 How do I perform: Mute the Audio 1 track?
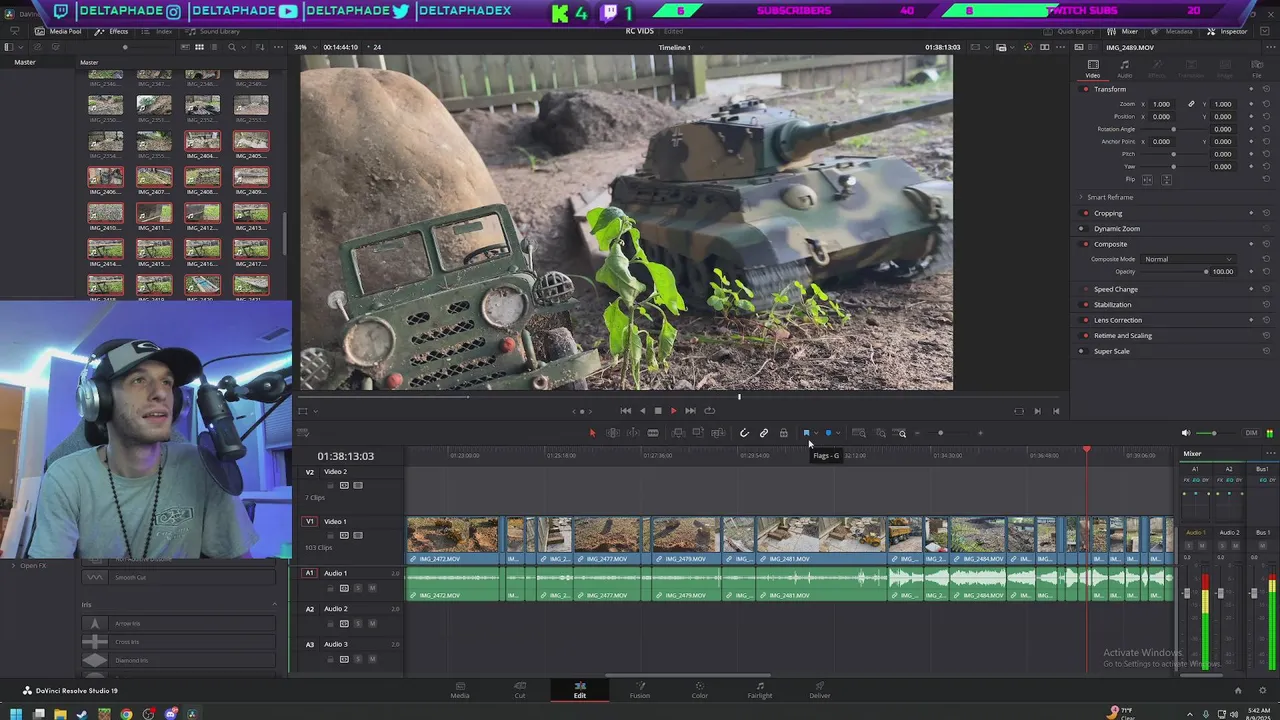(x=372, y=588)
